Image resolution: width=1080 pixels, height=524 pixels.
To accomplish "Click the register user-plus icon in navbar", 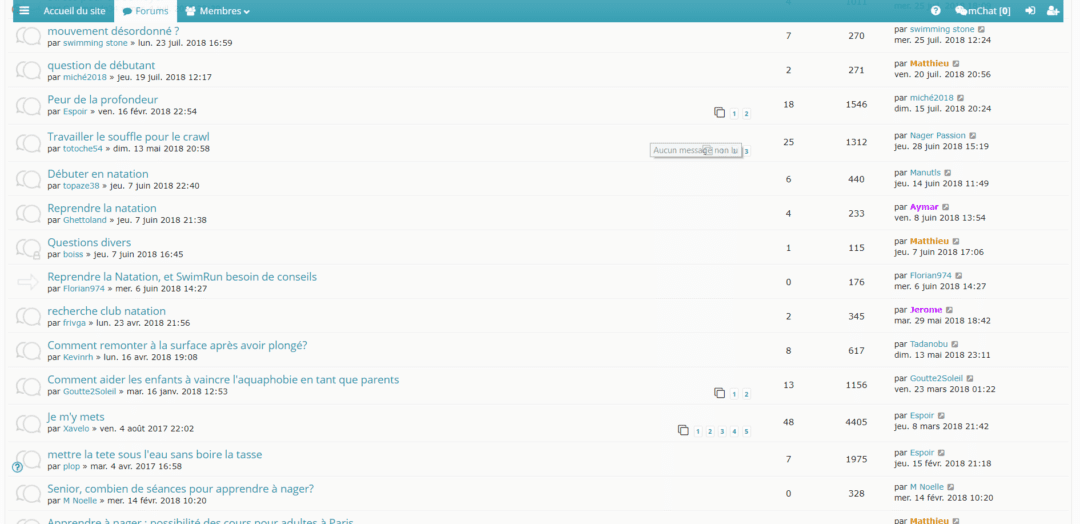I will coord(1052,11).
